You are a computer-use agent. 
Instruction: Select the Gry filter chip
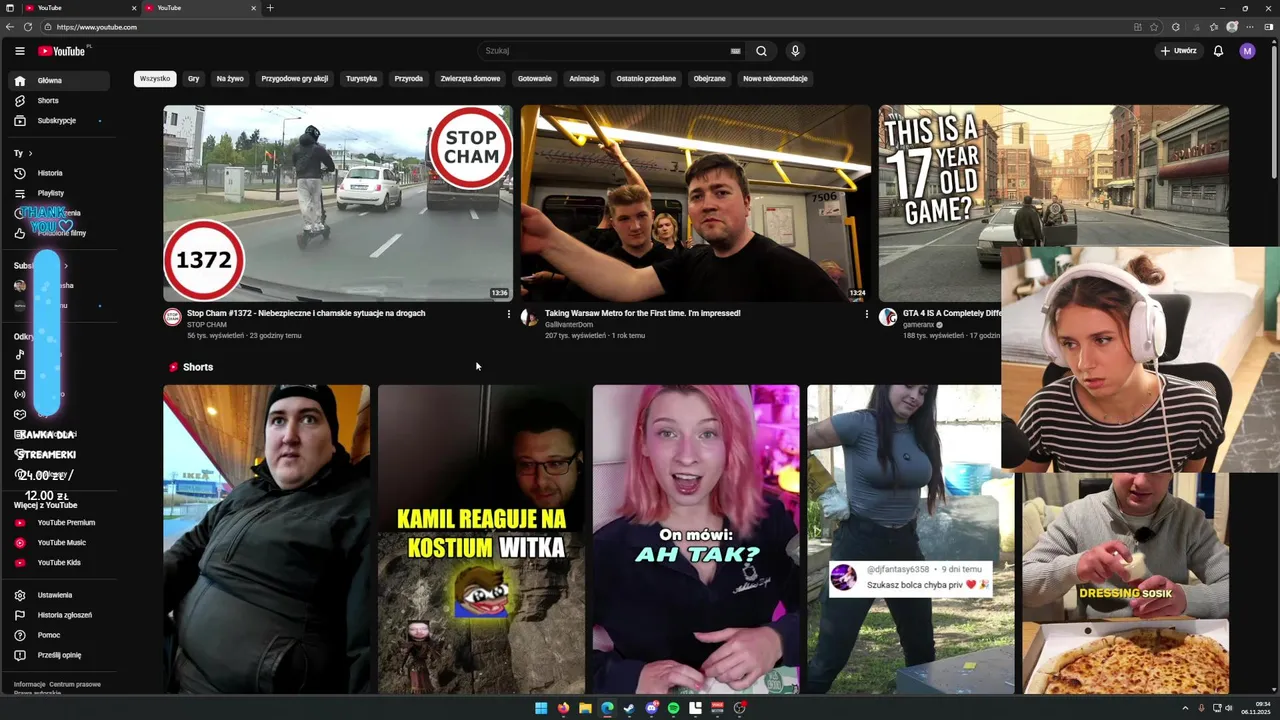pos(194,78)
